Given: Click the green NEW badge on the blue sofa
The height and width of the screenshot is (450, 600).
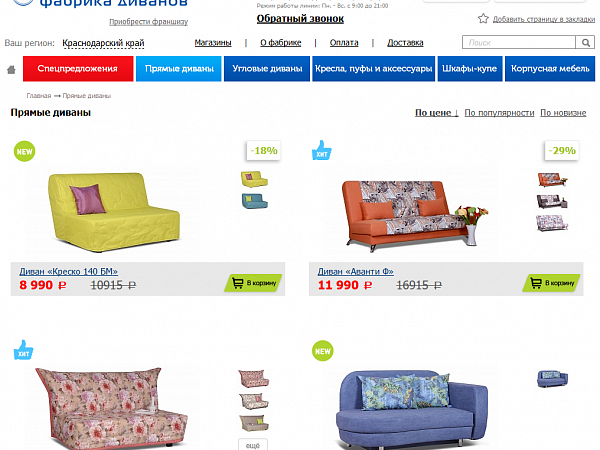Looking at the screenshot, I should (x=323, y=351).
